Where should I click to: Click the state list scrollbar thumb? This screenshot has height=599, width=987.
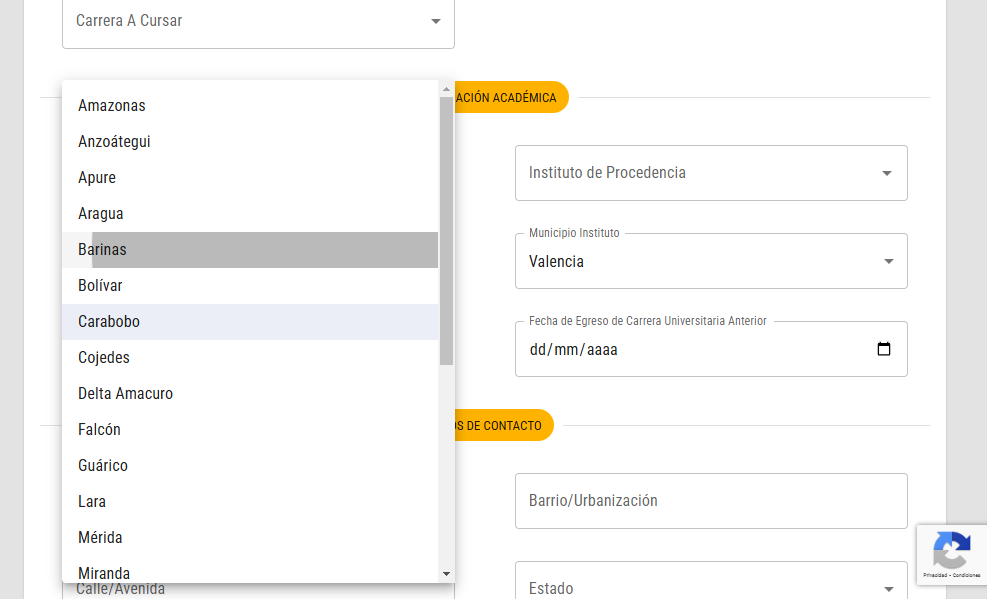446,230
